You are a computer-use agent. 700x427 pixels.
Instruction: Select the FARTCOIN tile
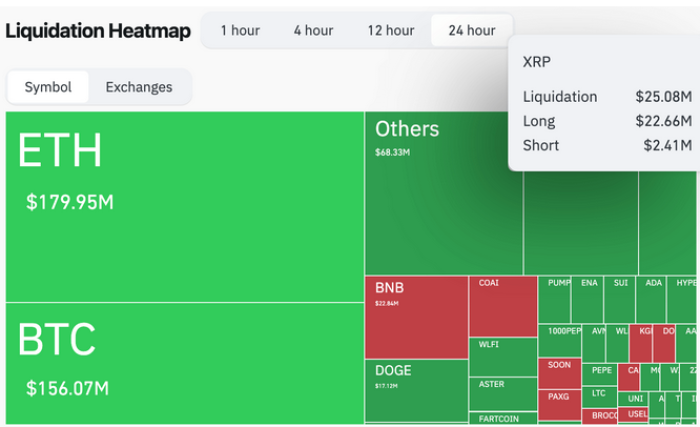coord(503,417)
